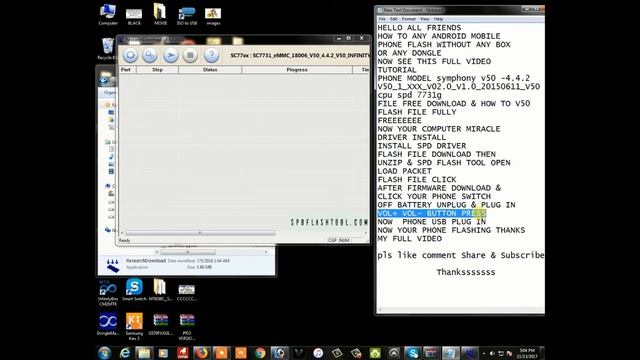Viewport: 640px width, 360px height.
Task: Click 'pls like comment Share & Subscribe' line
Action: [x=460, y=256]
